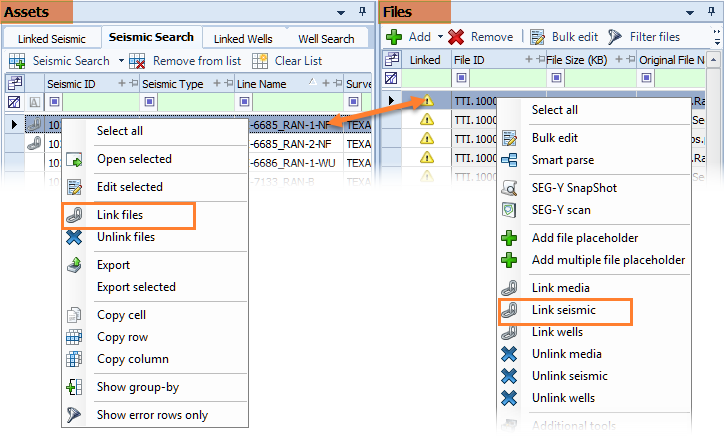Click the Edit selected pencil icon
The height and width of the screenshot is (440, 724).
coord(74,187)
